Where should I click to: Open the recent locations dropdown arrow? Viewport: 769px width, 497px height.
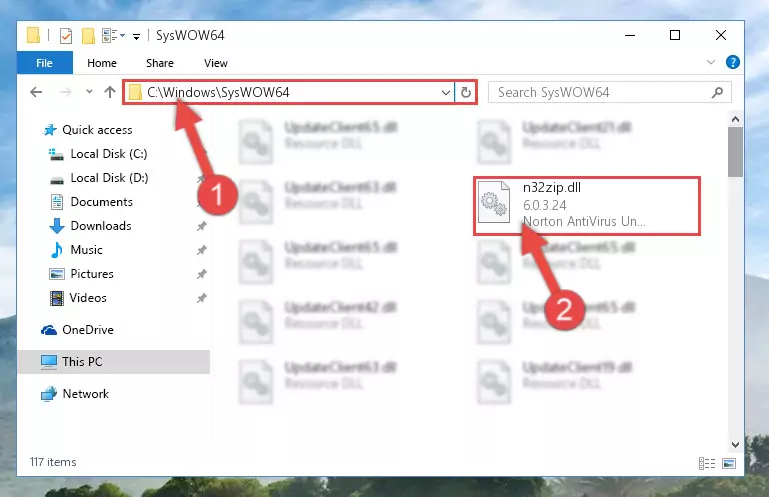(89, 92)
